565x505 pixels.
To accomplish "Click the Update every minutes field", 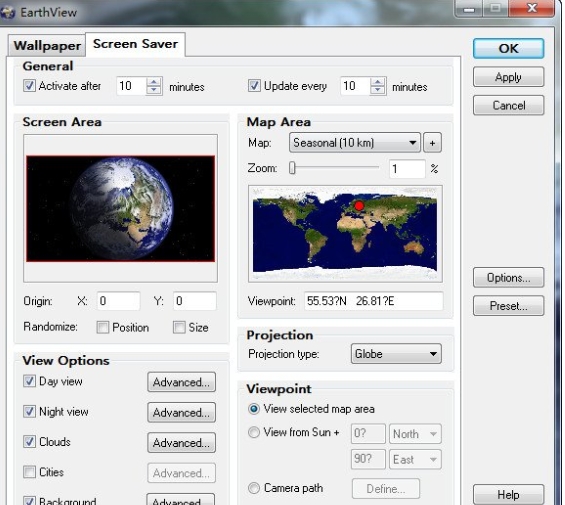I will point(355,86).
